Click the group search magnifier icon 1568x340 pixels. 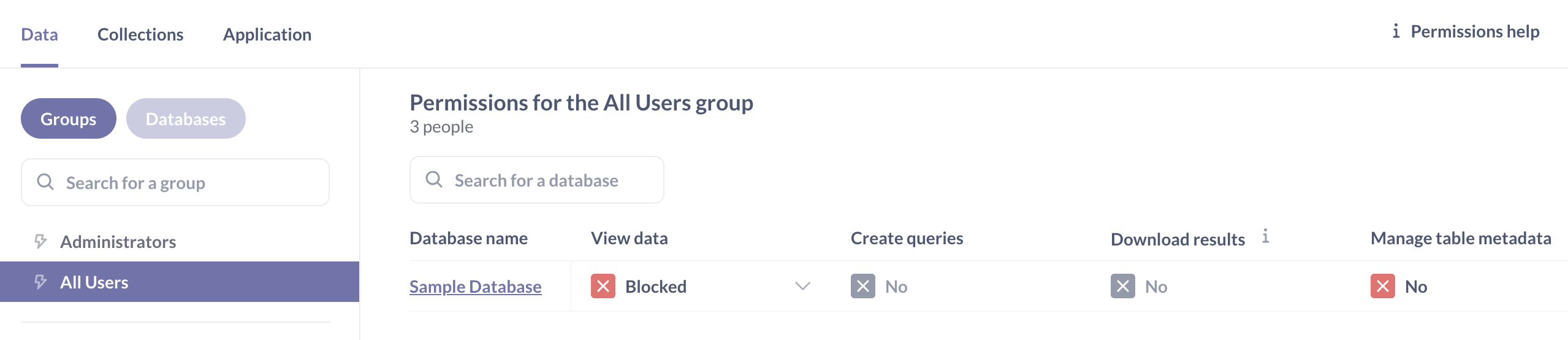(45, 182)
